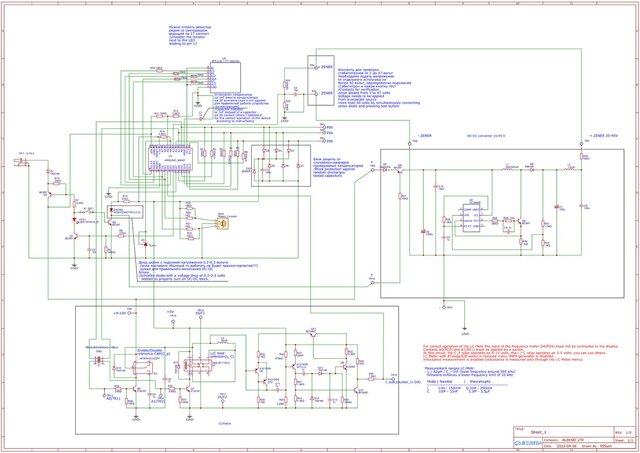Click the +5V net label
This screenshot has height=453, width=640.
170,312
